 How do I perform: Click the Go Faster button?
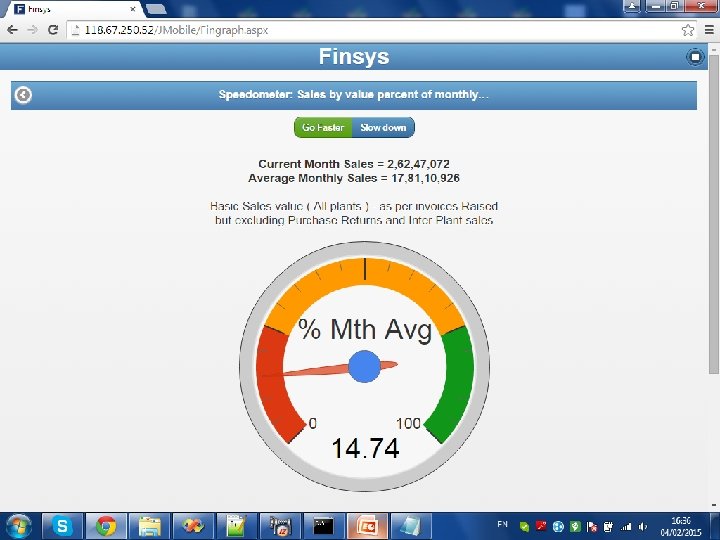tap(323, 128)
